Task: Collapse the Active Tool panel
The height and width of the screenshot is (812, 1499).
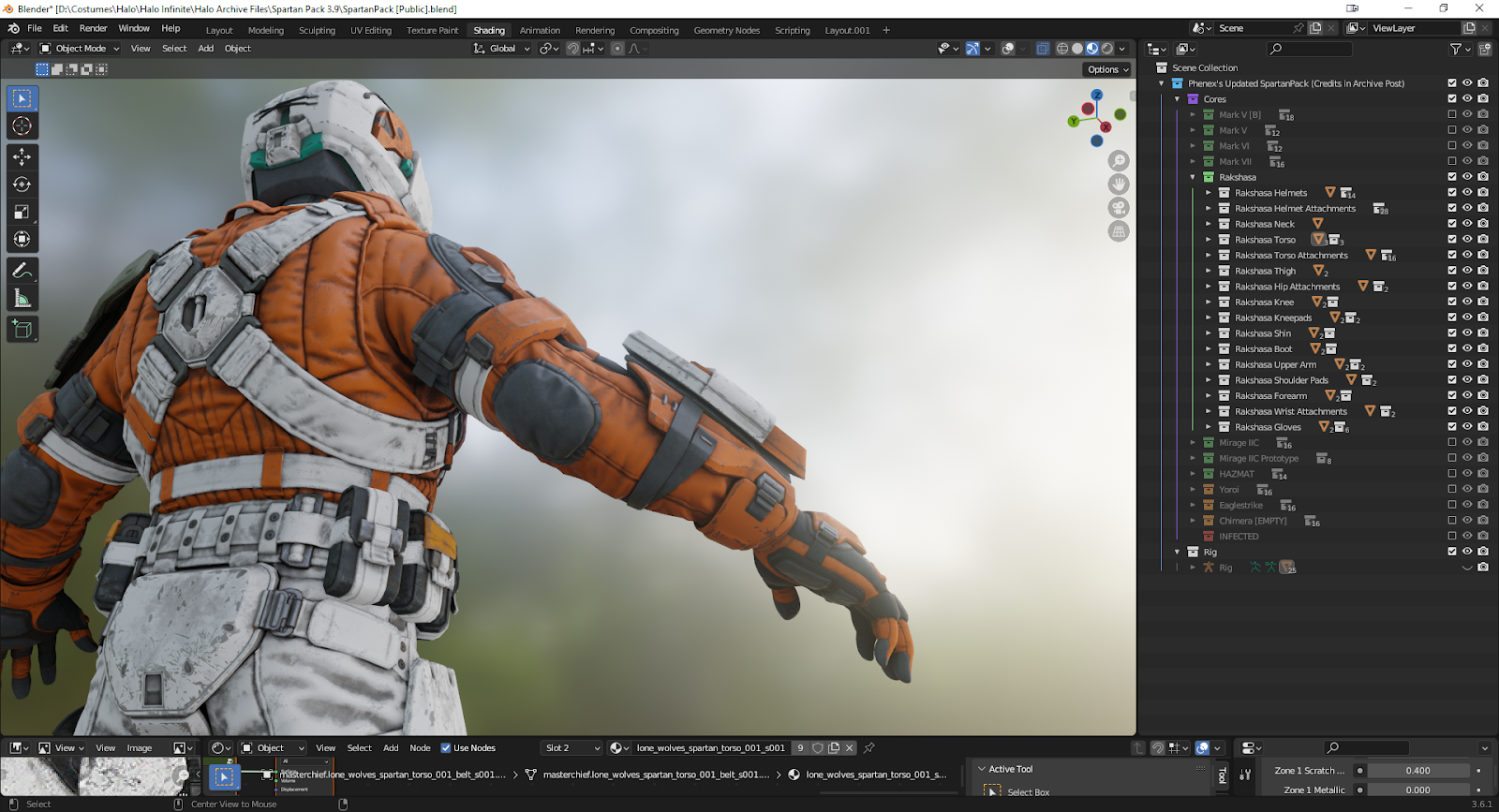Action: coord(982,769)
